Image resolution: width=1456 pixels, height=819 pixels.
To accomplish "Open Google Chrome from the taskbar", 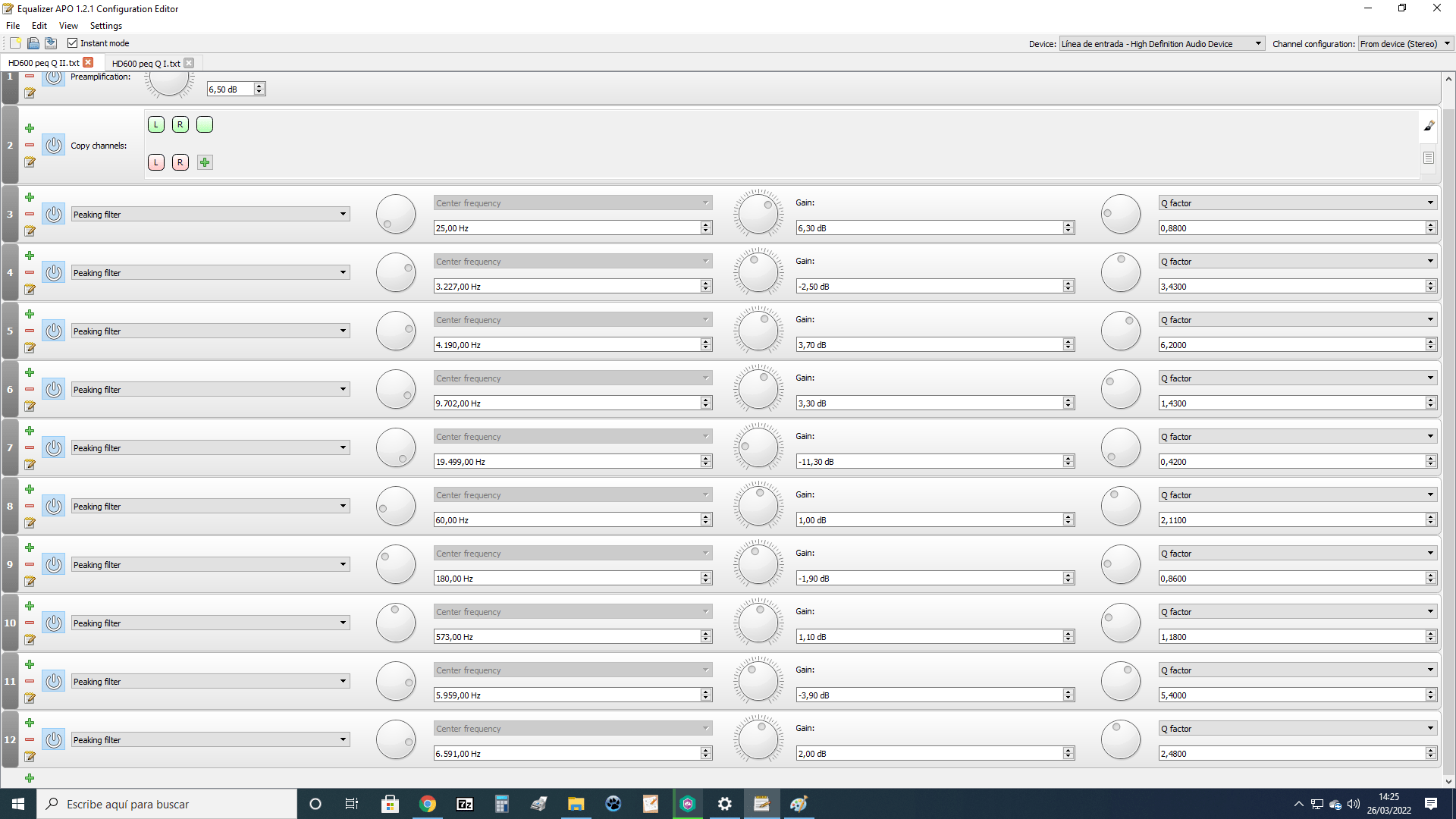I will (x=428, y=804).
